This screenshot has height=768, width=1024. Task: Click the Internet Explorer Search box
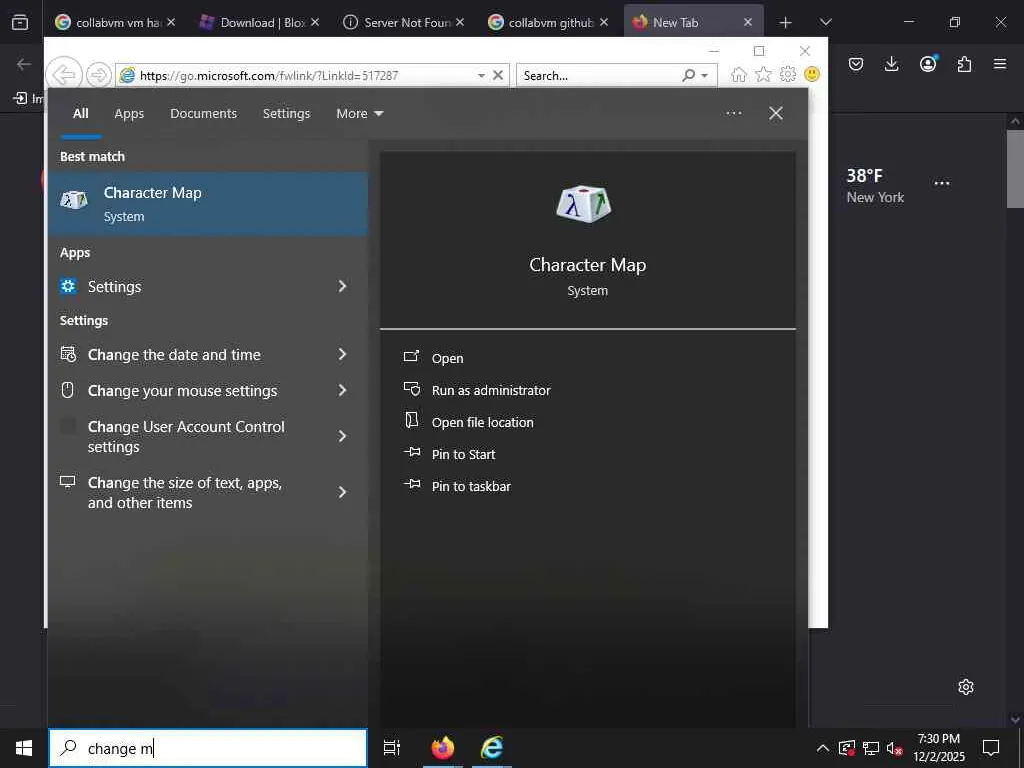tap(598, 75)
